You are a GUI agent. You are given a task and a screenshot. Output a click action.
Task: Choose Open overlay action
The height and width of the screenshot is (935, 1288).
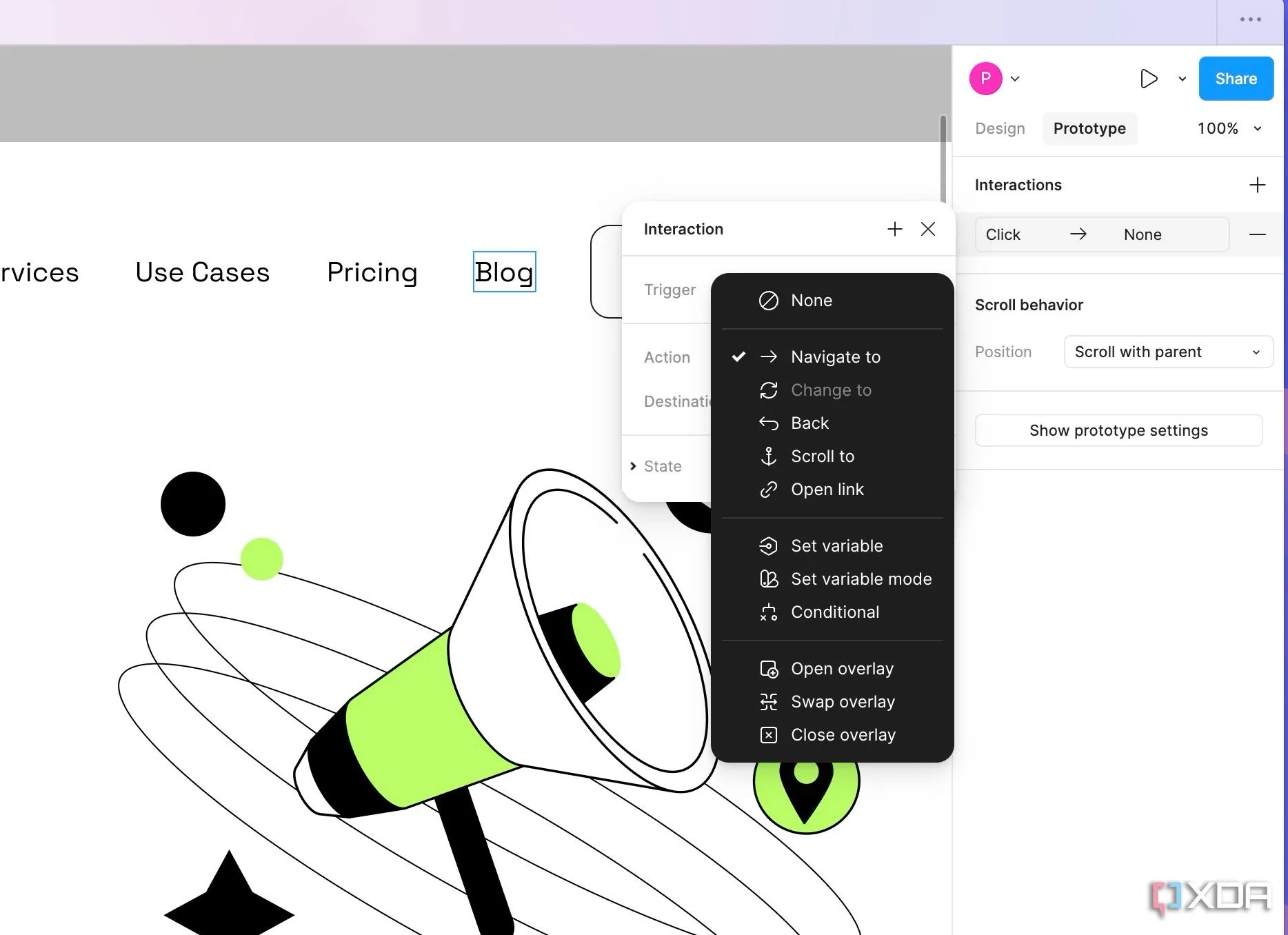[x=832, y=669]
